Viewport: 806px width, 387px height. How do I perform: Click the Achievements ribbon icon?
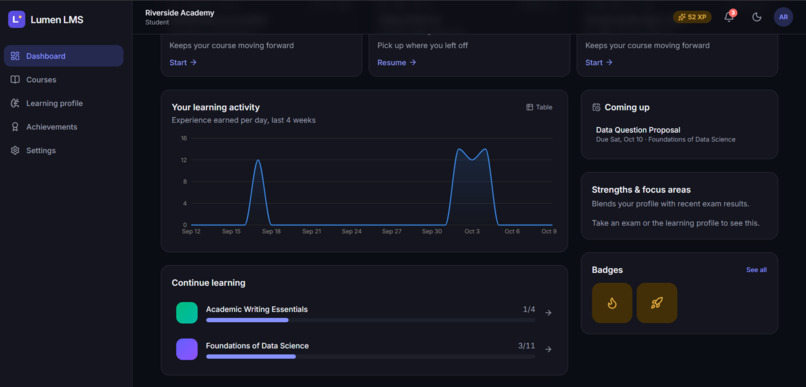click(x=15, y=127)
